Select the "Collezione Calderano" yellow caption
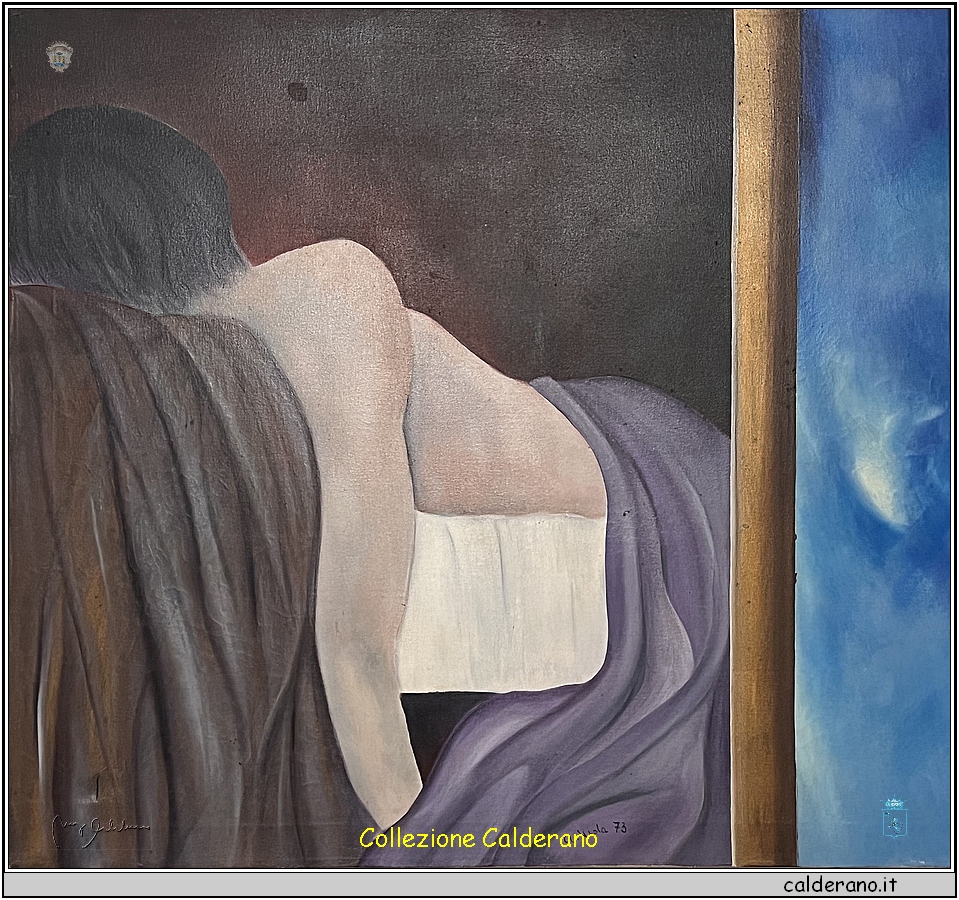 pos(478,838)
